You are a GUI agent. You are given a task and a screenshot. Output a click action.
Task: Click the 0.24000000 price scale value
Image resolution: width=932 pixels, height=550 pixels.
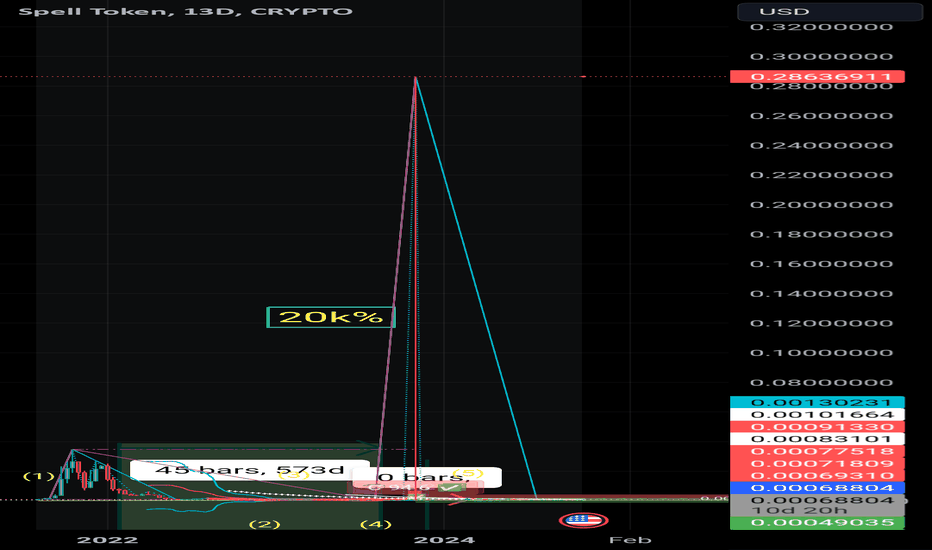click(x=821, y=146)
